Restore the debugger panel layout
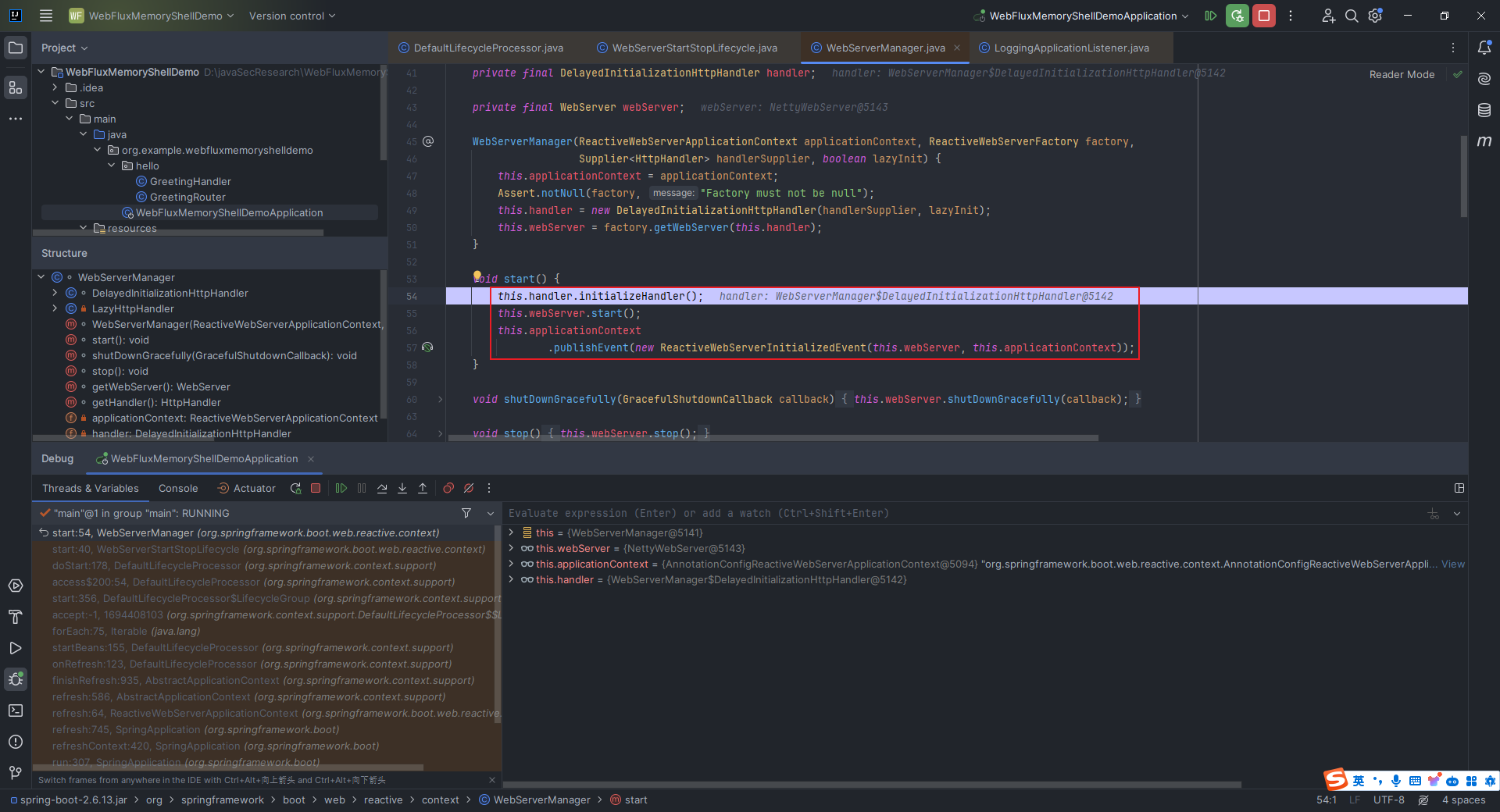The image size is (1500, 812). pyautogui.click(x=1459, y=488)
